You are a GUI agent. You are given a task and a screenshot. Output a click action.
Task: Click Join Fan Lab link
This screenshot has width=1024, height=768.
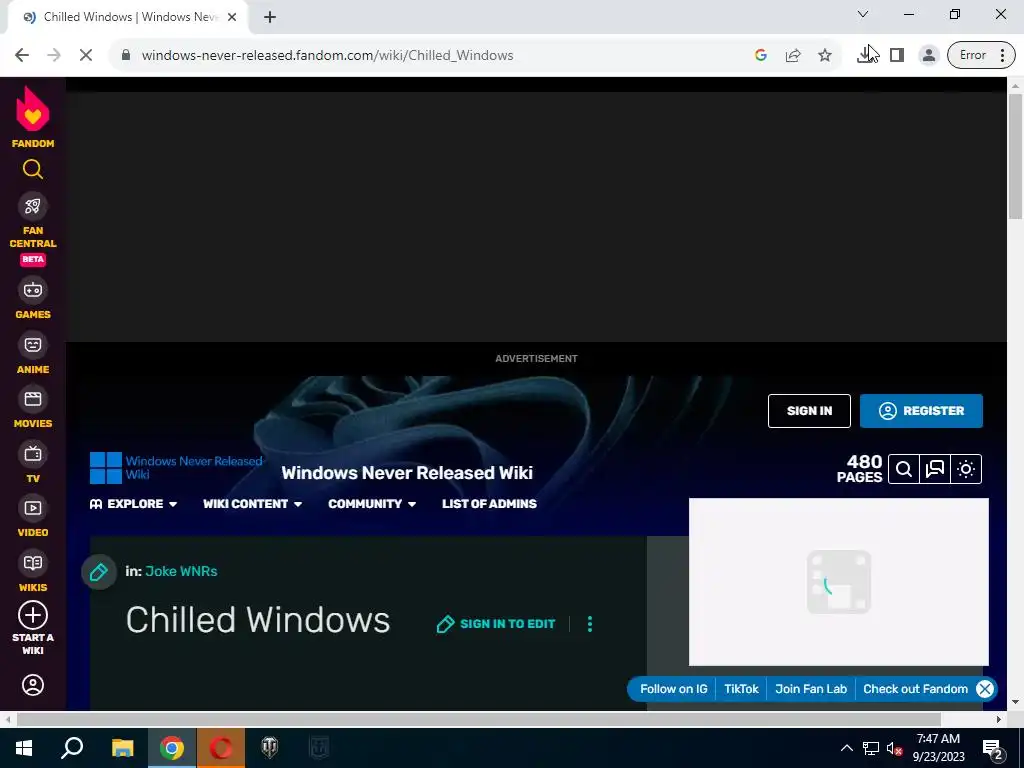[810, 689]
